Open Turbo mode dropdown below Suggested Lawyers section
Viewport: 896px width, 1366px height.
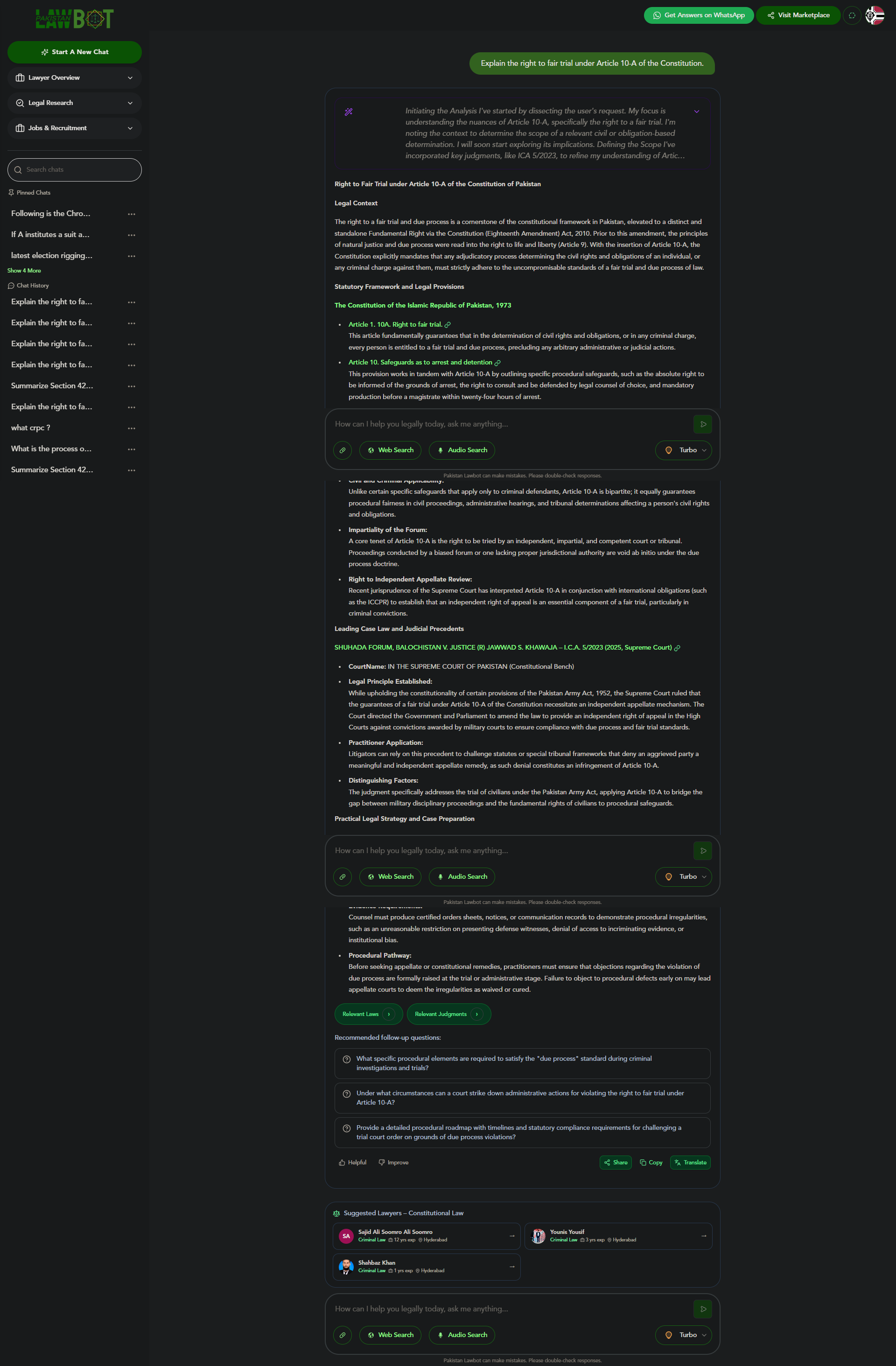click(x=684, y=1335)
